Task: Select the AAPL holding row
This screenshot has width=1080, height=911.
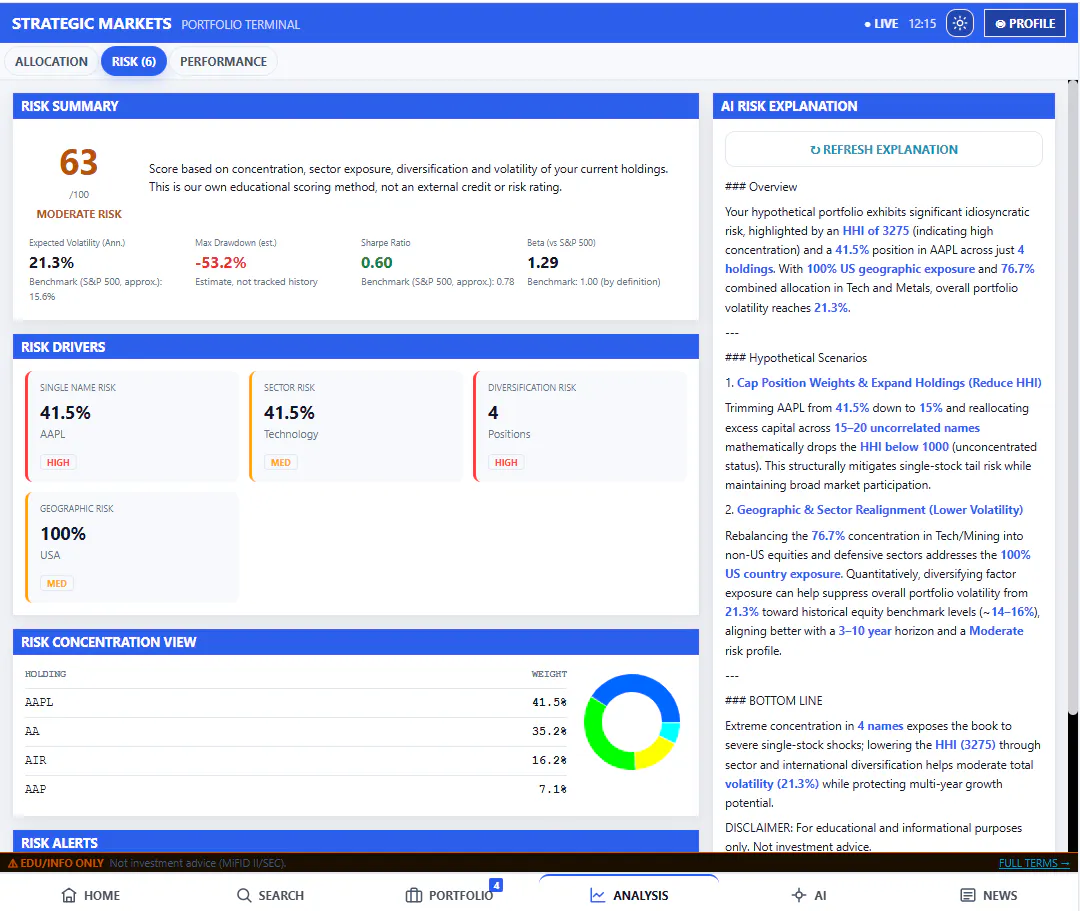Action: [295, 702]
